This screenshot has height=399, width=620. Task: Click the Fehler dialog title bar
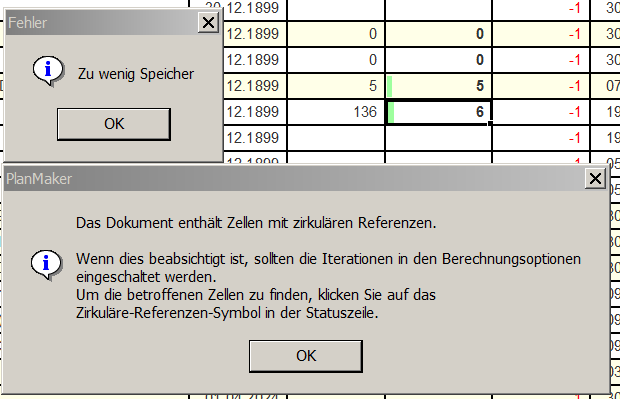[101, 23]
